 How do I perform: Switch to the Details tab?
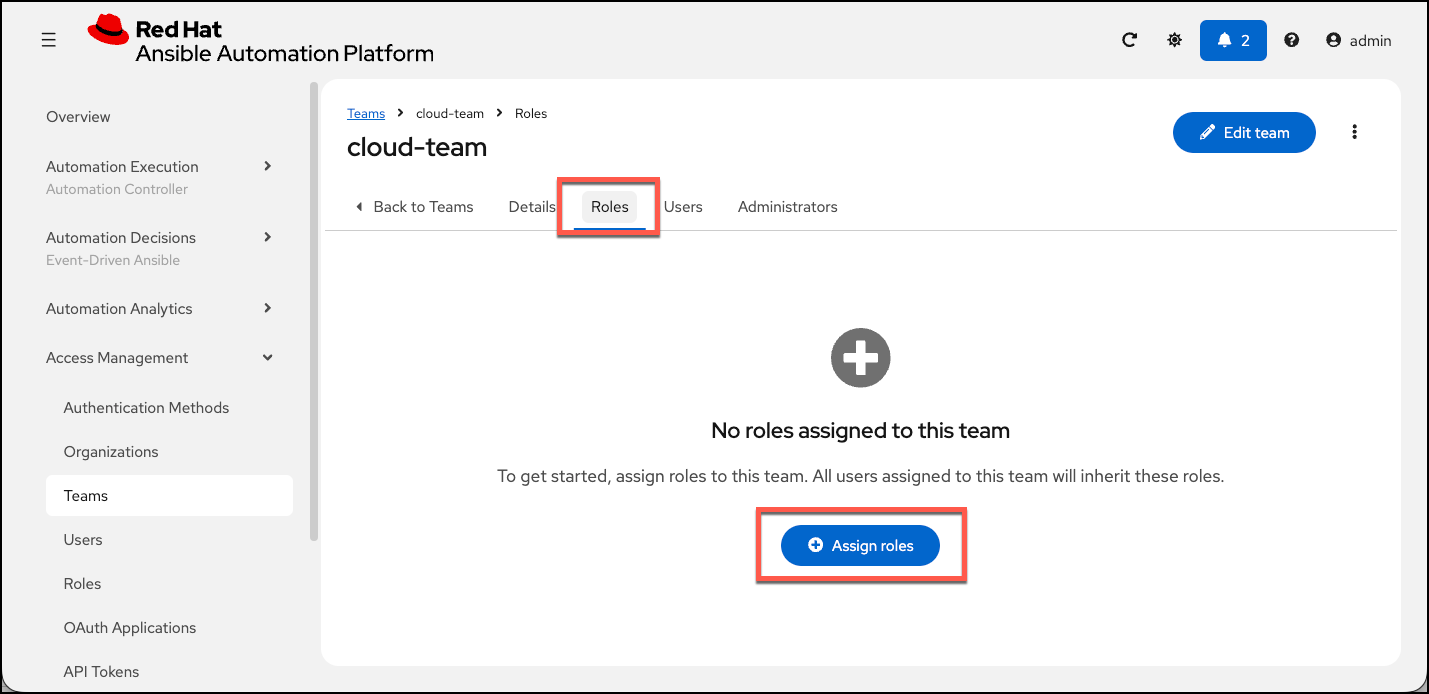[532, 207]
